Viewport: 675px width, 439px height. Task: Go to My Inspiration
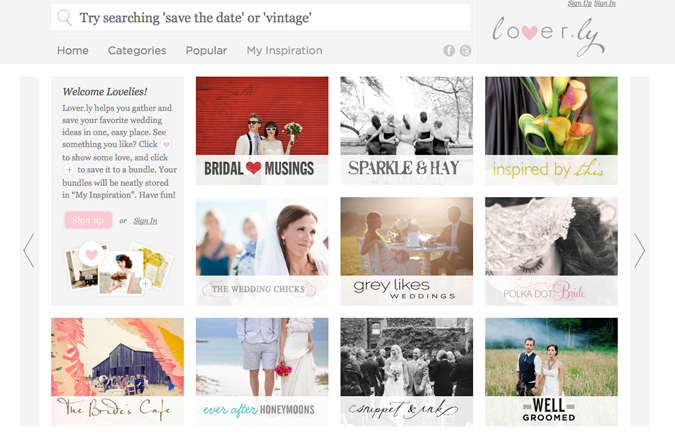(x=284, y=50)
